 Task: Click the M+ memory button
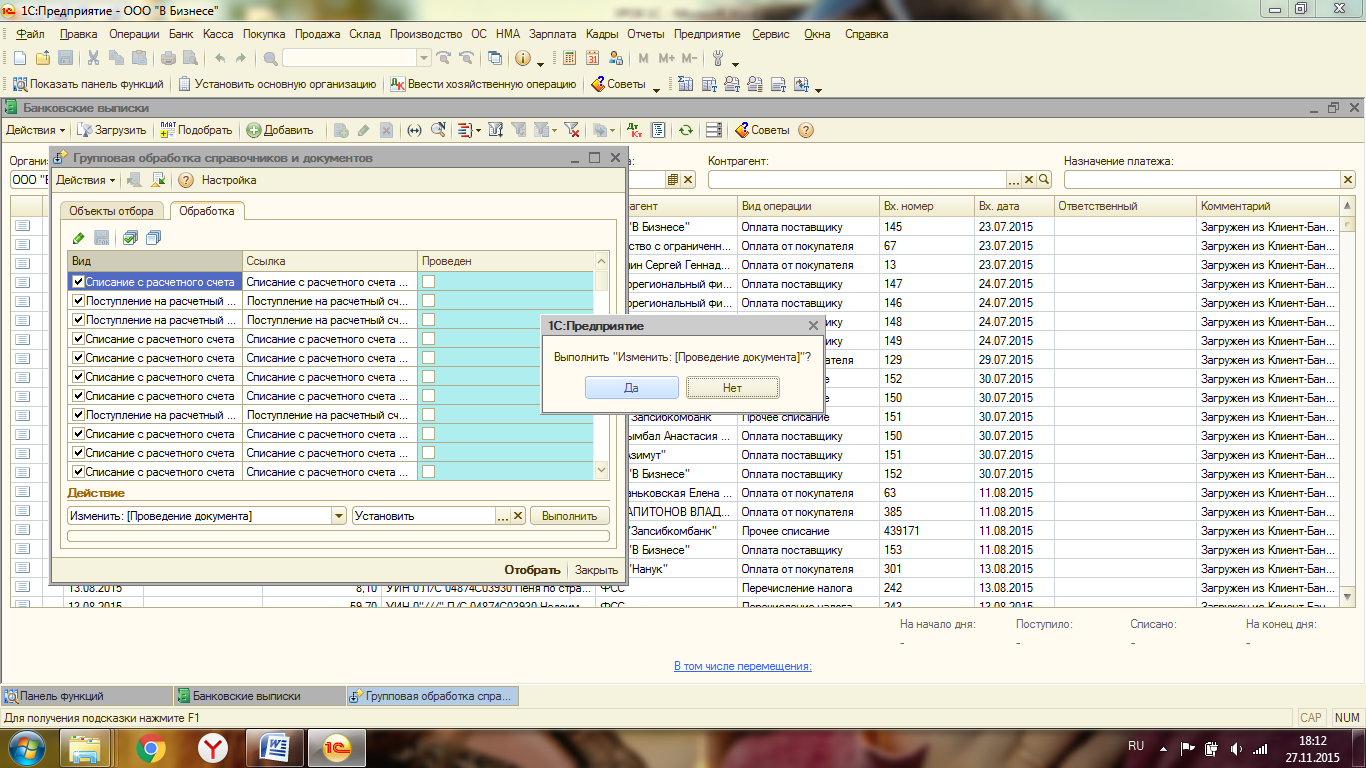click(667, 58)
